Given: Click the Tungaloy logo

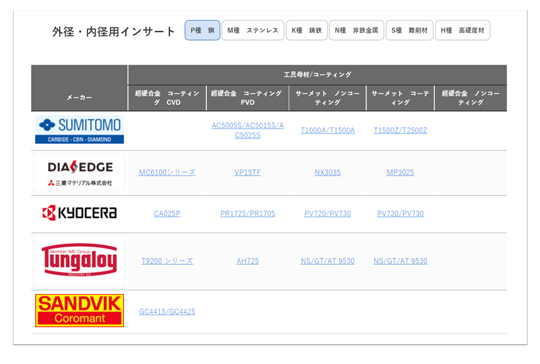Looking at the screenshot, I should [x=80, y=260].
